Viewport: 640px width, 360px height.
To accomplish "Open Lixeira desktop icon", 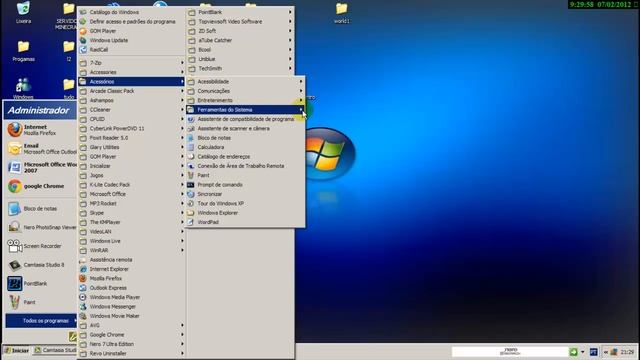I will pyautogui.click(x=23, y=13).
